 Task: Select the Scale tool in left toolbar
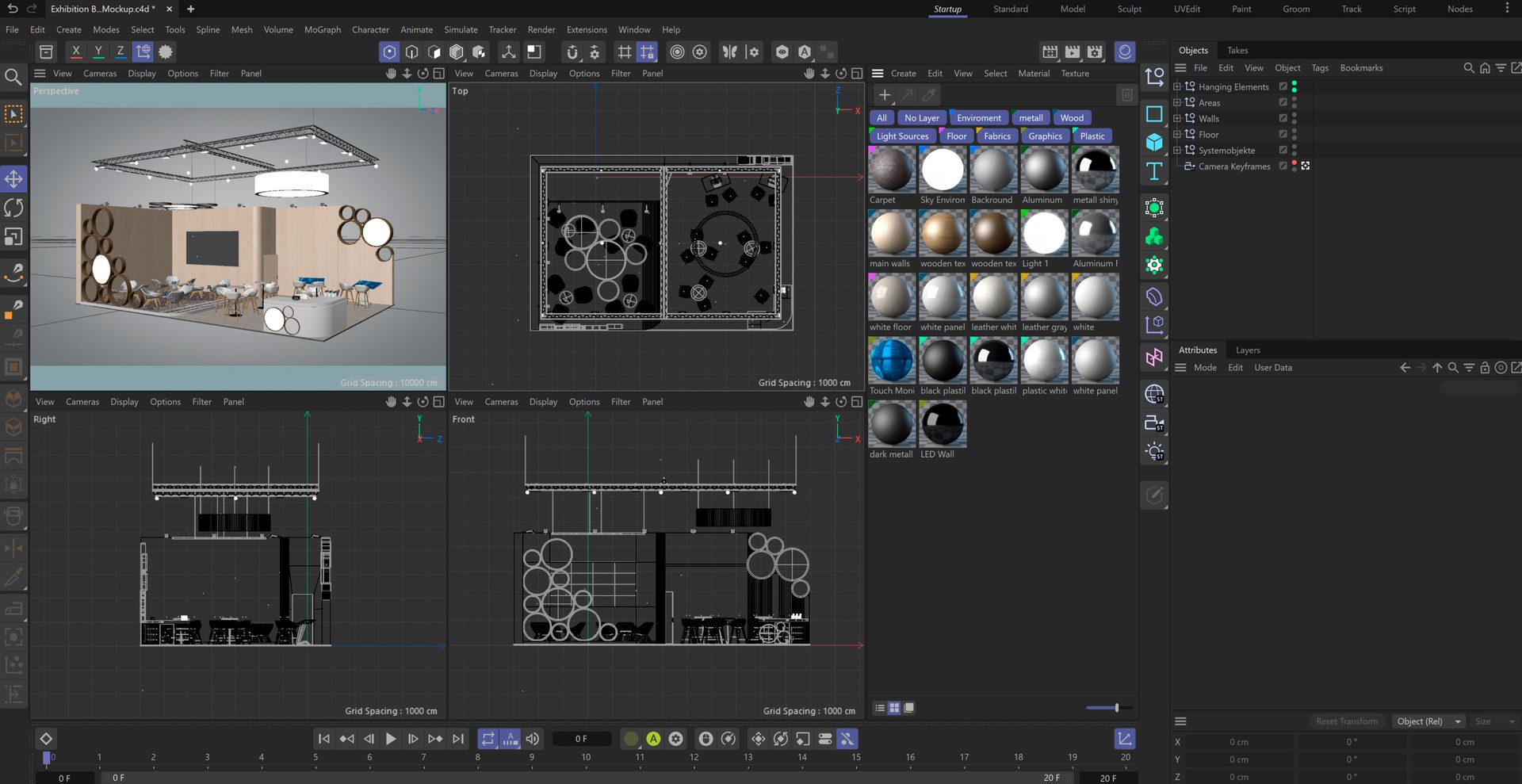[x=13, y=237]
